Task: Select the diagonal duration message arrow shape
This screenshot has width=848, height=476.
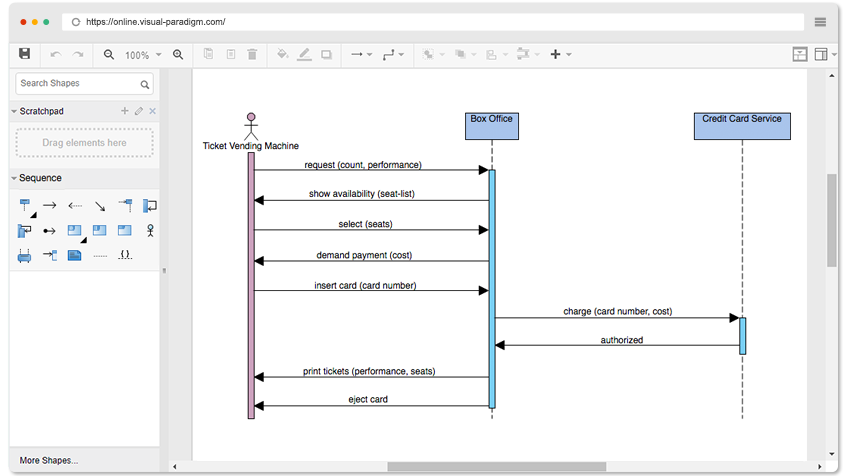Action: [100, 206]
